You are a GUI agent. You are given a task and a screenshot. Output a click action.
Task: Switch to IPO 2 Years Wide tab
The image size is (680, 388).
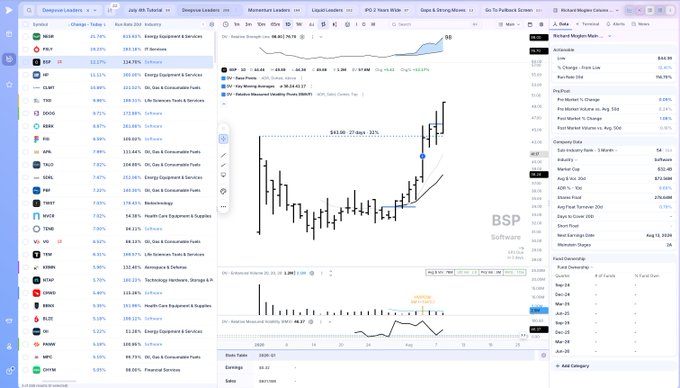(x=386, y=10)
